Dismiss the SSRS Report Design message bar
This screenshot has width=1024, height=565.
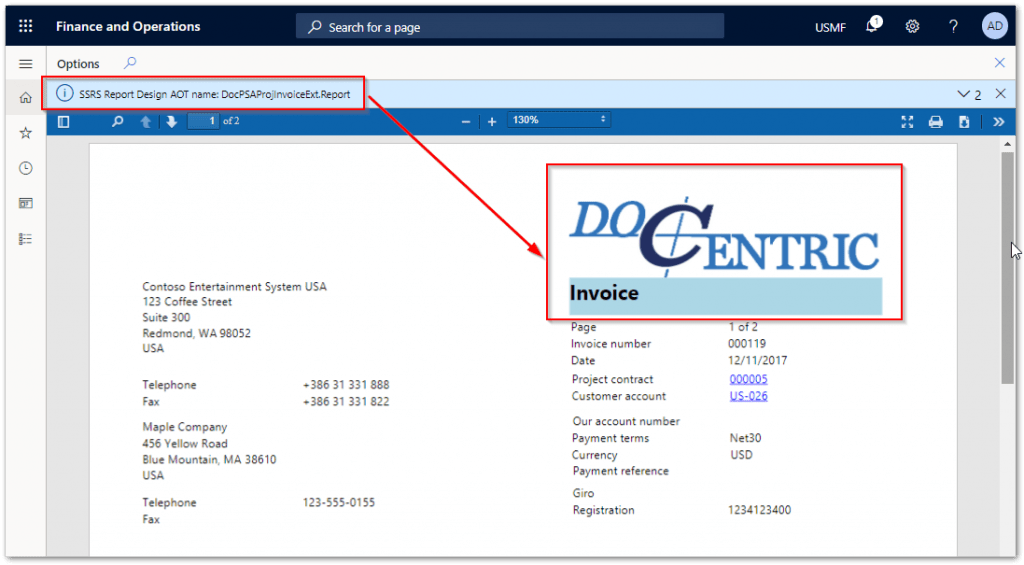tap(1000, 93)
